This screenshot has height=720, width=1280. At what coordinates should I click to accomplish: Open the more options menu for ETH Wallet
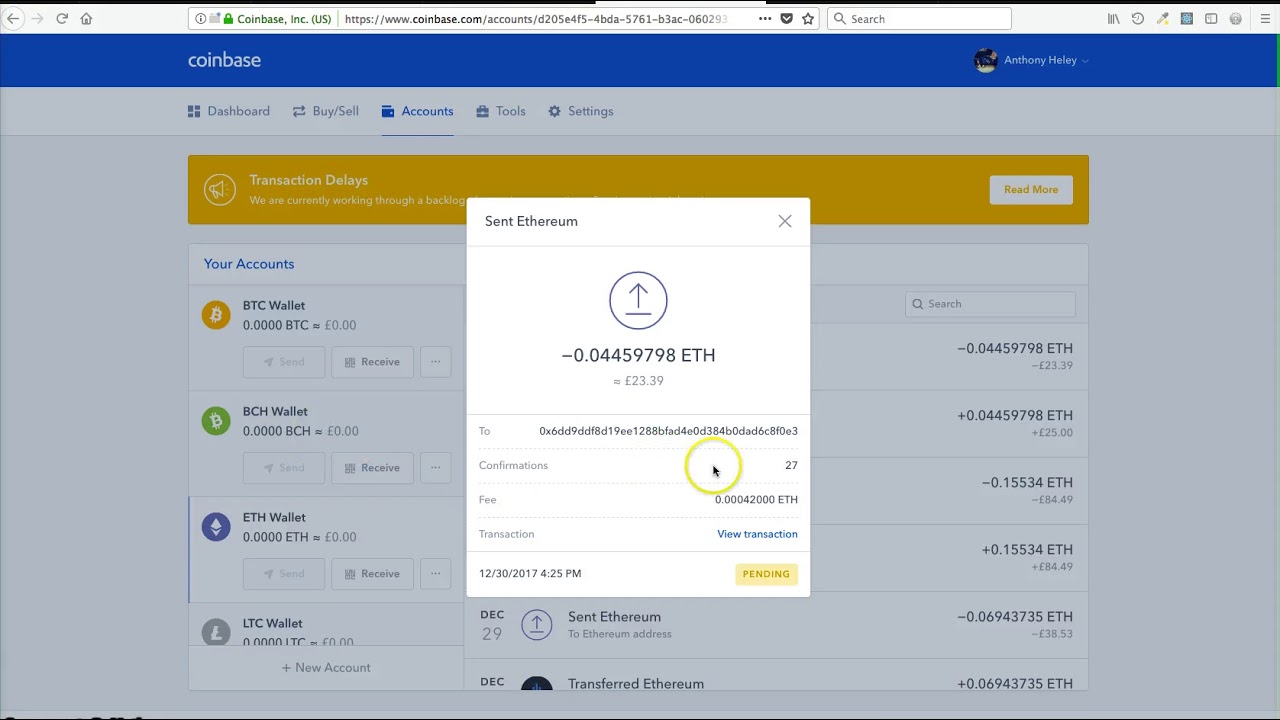point(435,574)
